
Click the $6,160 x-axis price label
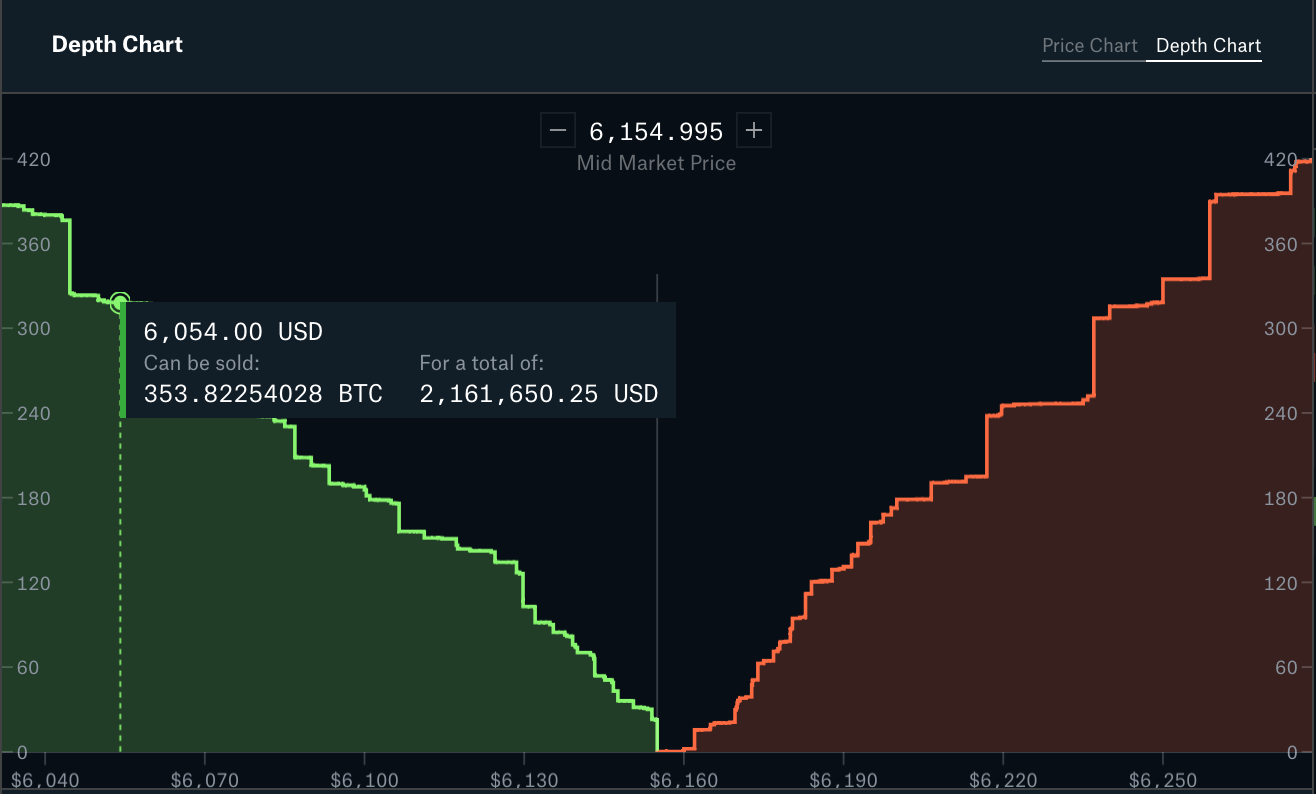pyautogui.click(x=683, y=779)
